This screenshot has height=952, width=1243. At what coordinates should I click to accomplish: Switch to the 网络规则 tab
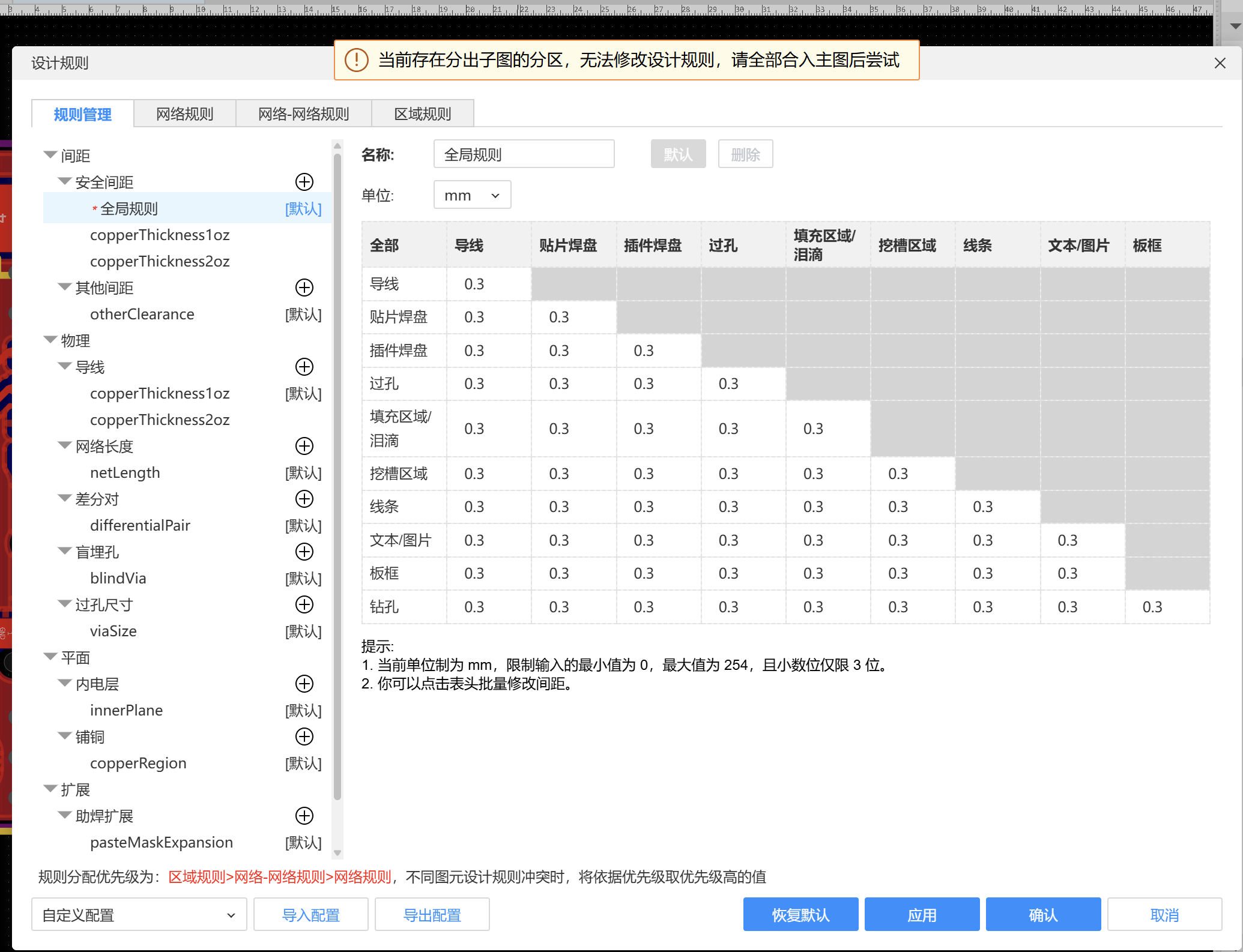point(184,114)
